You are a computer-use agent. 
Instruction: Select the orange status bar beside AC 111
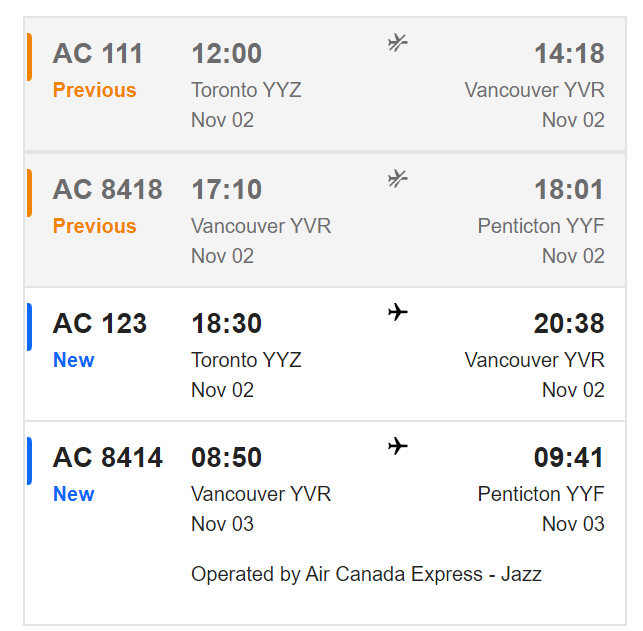tap(29, 57)
